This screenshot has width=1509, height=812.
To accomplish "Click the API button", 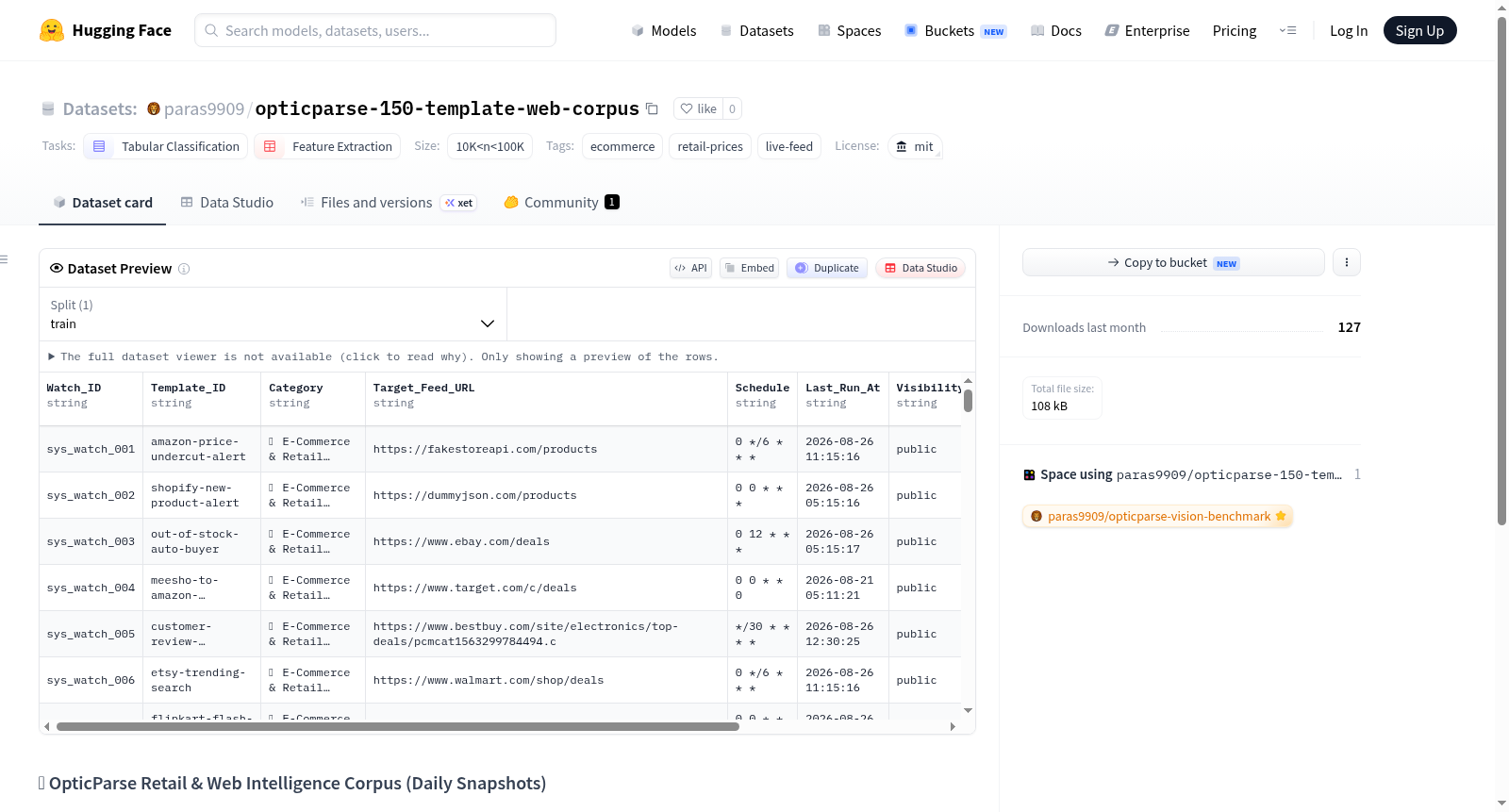I will tap(690, 268).
